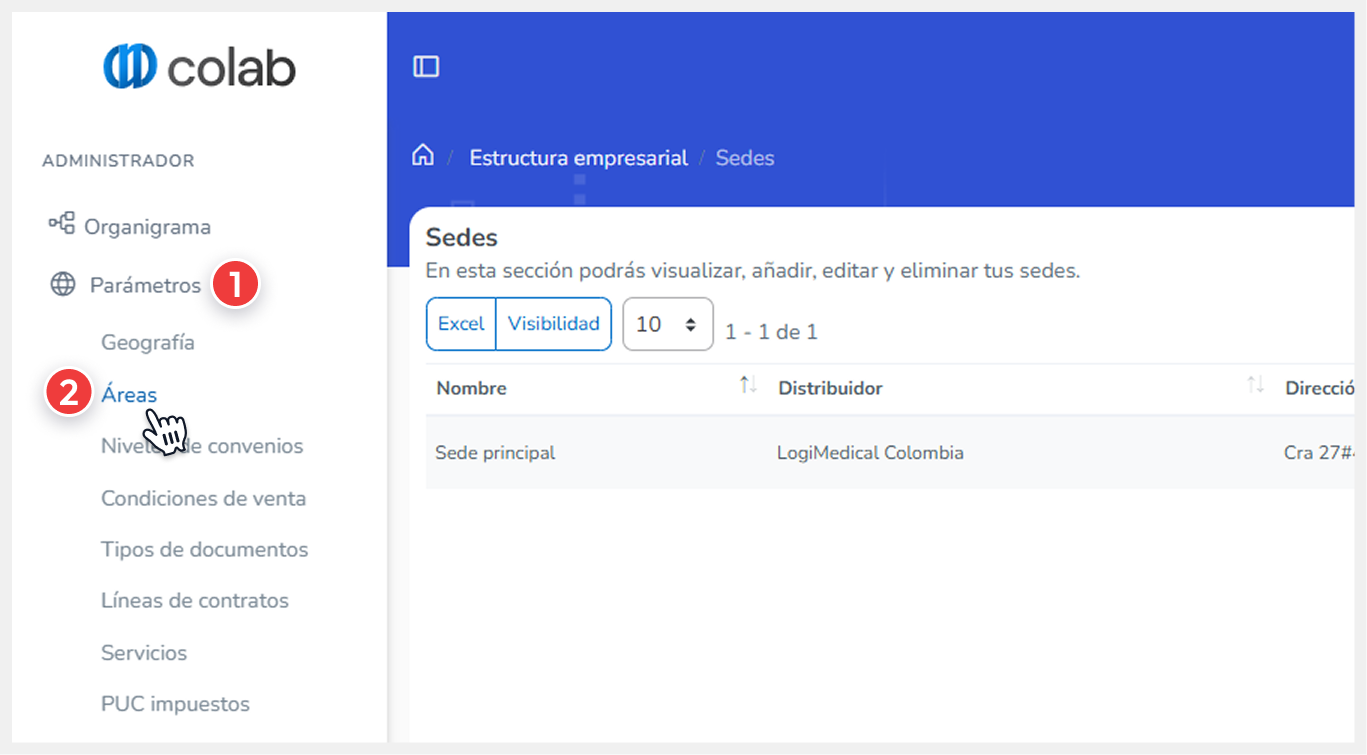Toggle sorting on the Nombre column

471,388
